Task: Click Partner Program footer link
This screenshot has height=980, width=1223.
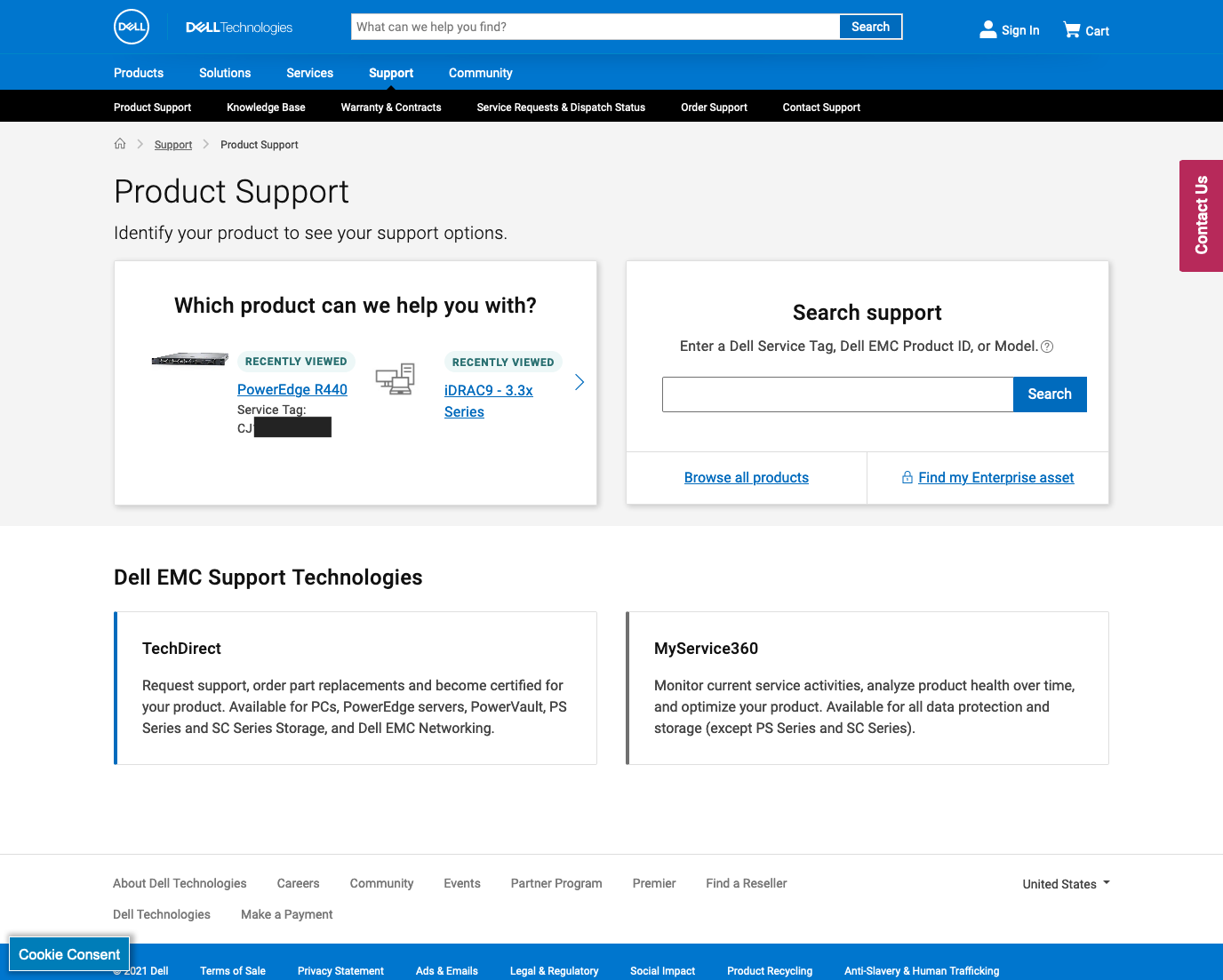Action: pos(556,883)
